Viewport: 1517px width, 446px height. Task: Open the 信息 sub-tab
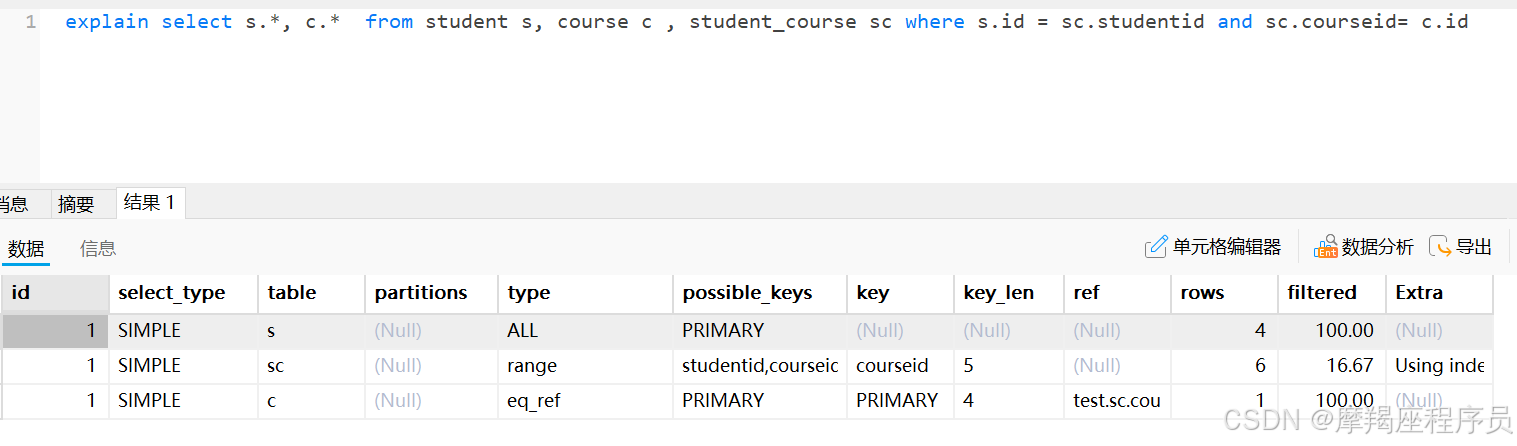pyautogui.click(x=98, y=248)
